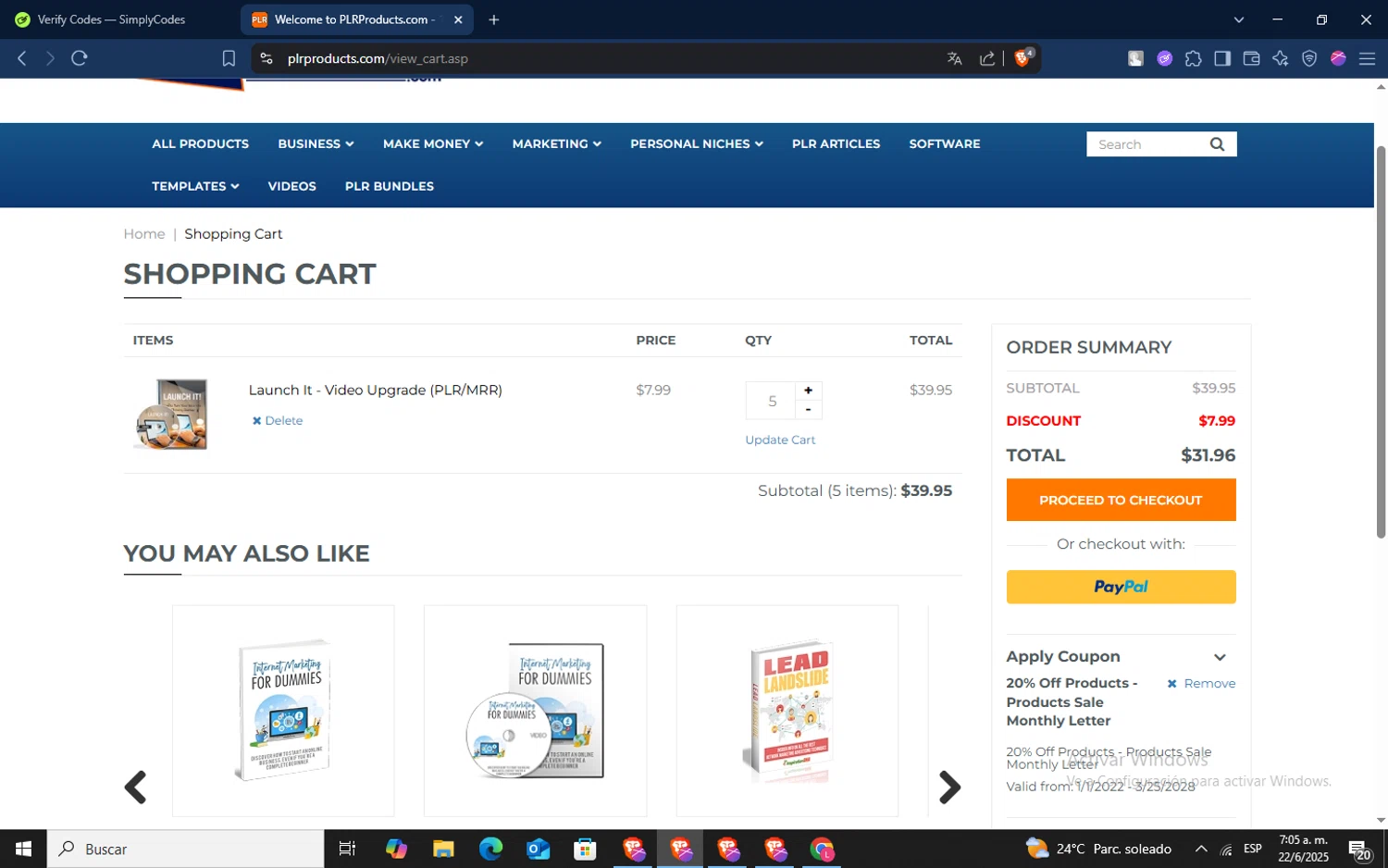The width and height of the screenshot is (1388, 868).
Task: Collapse the Apply Coupon section chevron
Action: click(1220, 657)
